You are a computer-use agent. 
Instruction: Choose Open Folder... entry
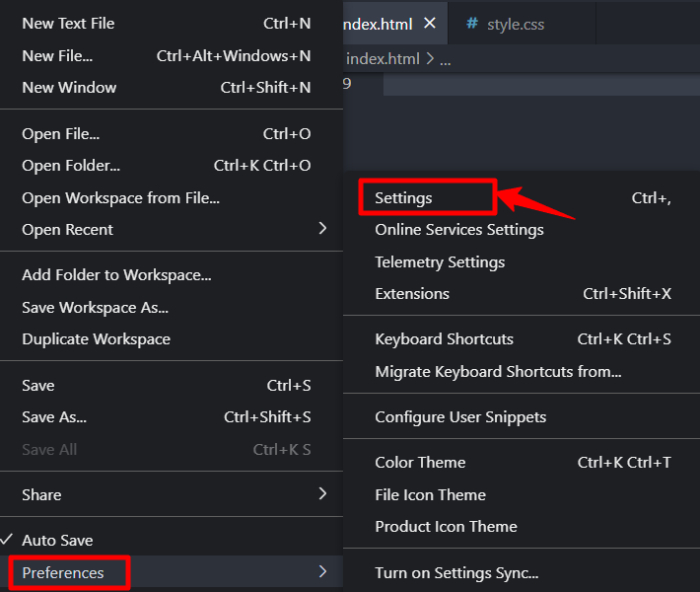point(71,165)
